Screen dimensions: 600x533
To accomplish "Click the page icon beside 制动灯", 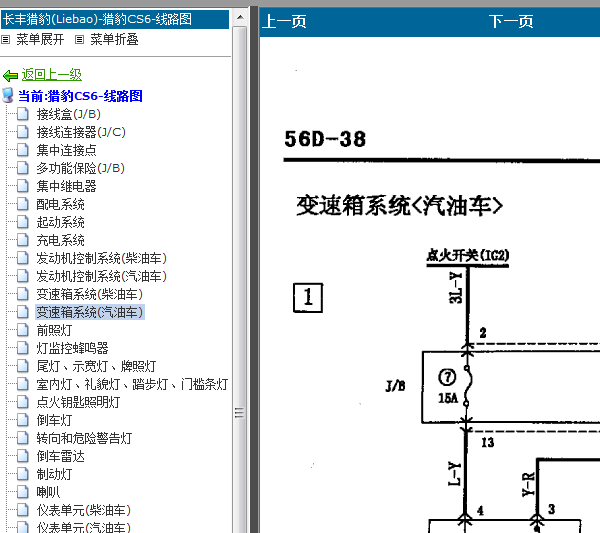I will point(23,474).
